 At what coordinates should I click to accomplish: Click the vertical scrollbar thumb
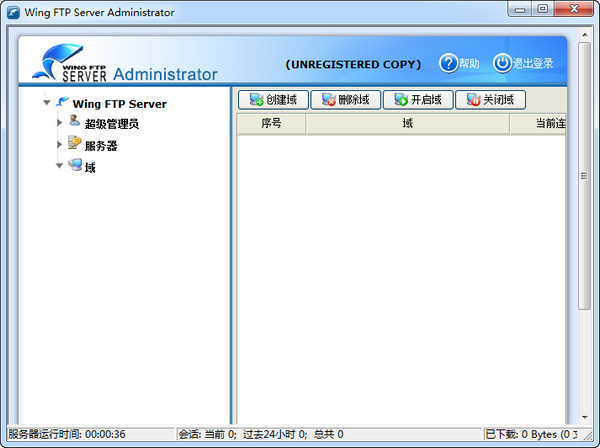coord(584,176)
